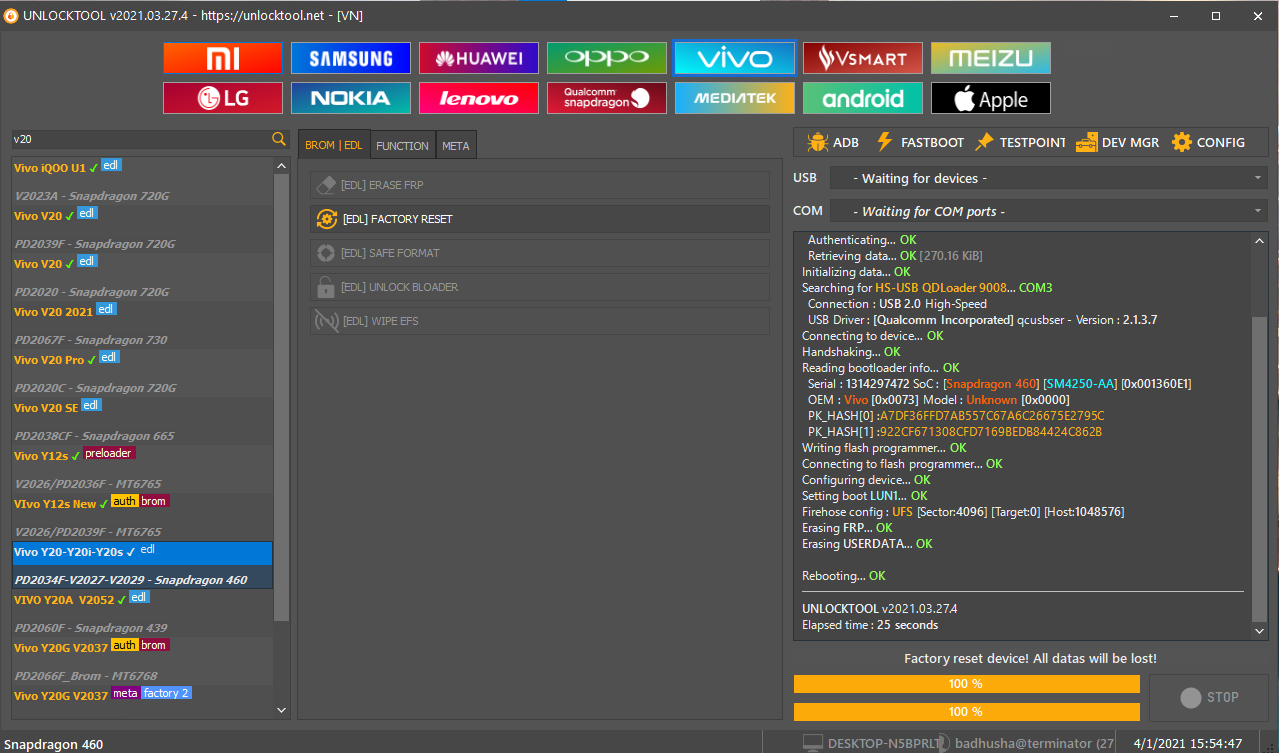Viewport: 1279px width, 753px height.
Task: Click DESKTOP-N5BPRLT in status bar
Action: [884, 744]
